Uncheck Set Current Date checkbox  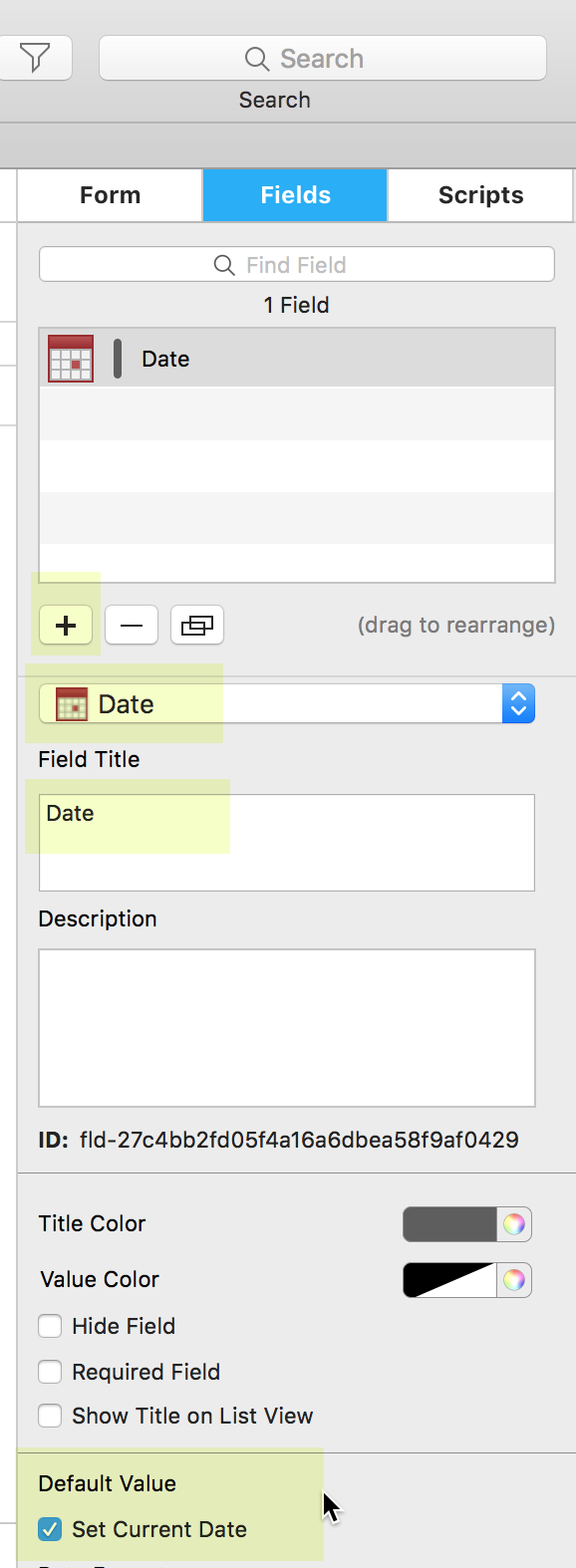[x=50, y=1529]
